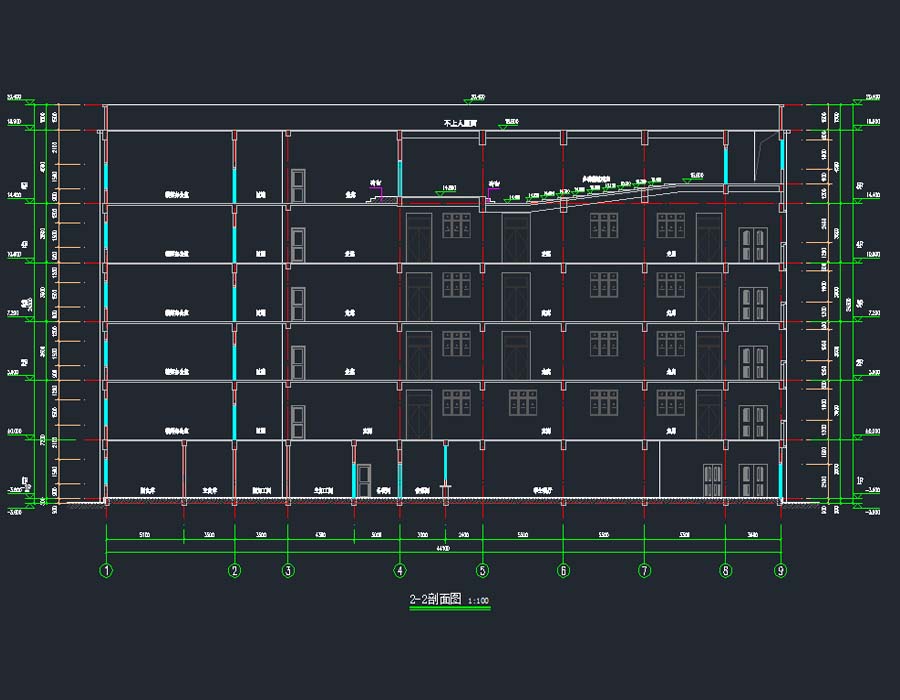Pick grid axis bubble number 6
This screenshot has width=900, height=700.
[563, 571]
